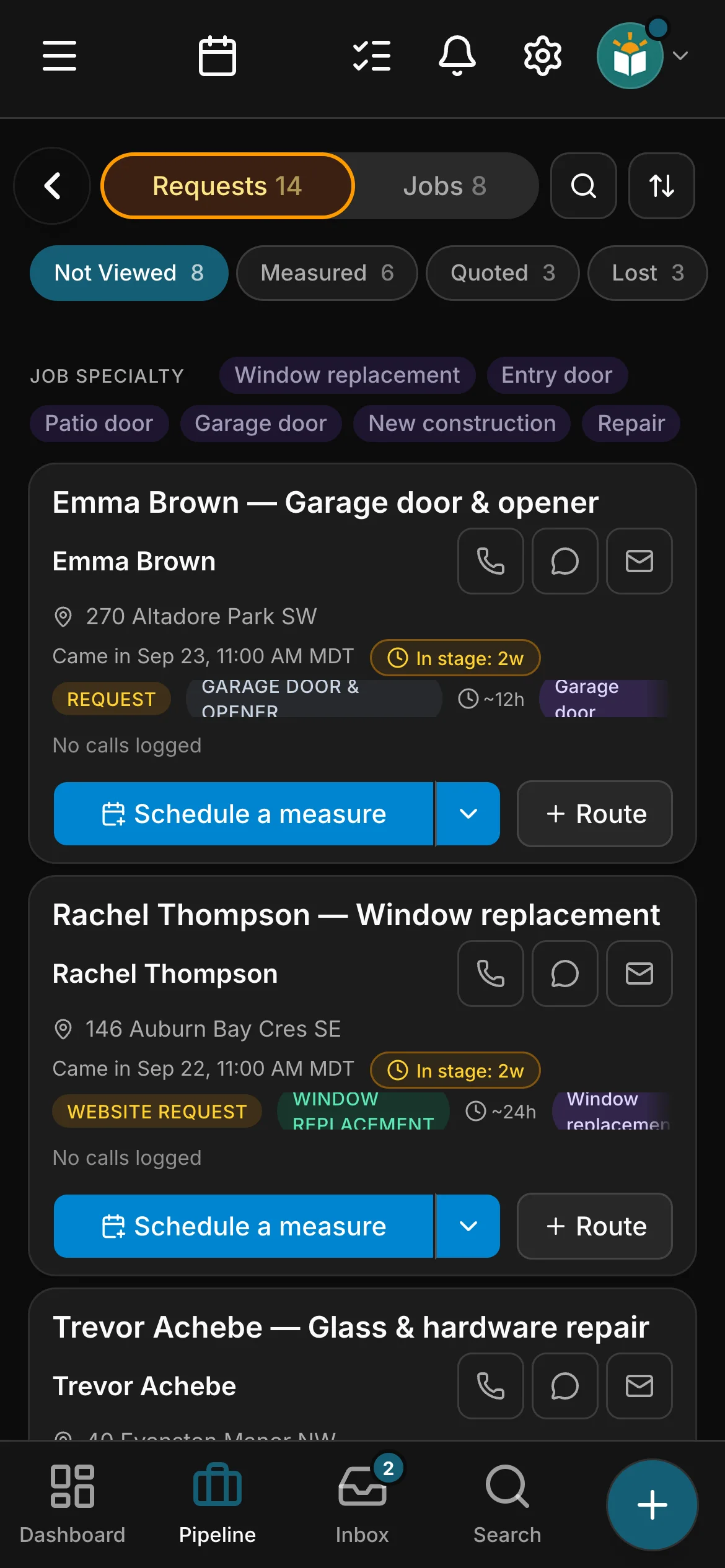Tap the floating add (+) button
The width and height of the screenshot is (725, 1568).
[x=652, y=1505]
